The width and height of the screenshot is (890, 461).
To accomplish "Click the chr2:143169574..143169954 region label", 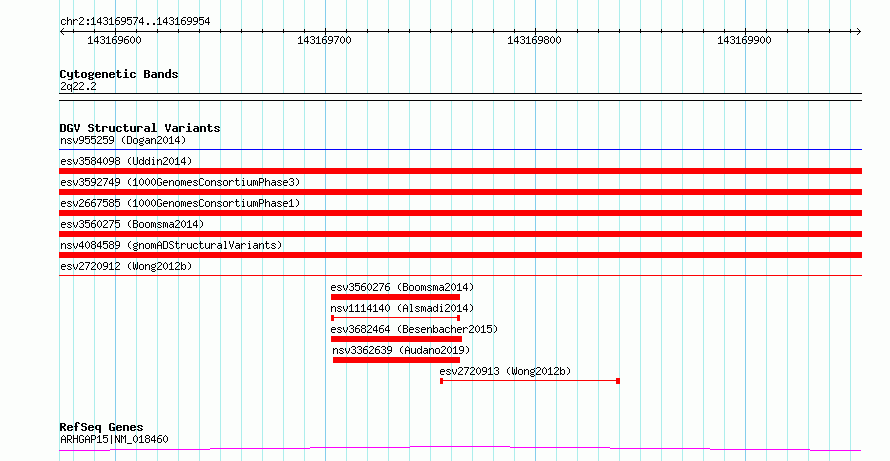I will [x=135, y=22].
